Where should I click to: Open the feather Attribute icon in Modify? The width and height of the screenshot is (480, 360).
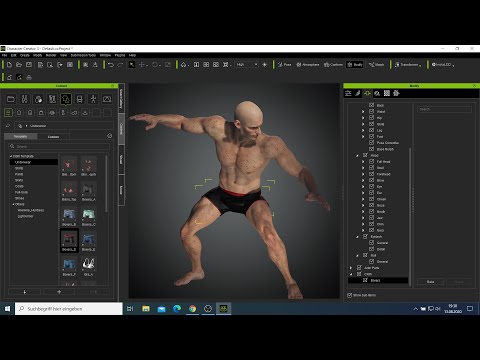click(358, 93)
